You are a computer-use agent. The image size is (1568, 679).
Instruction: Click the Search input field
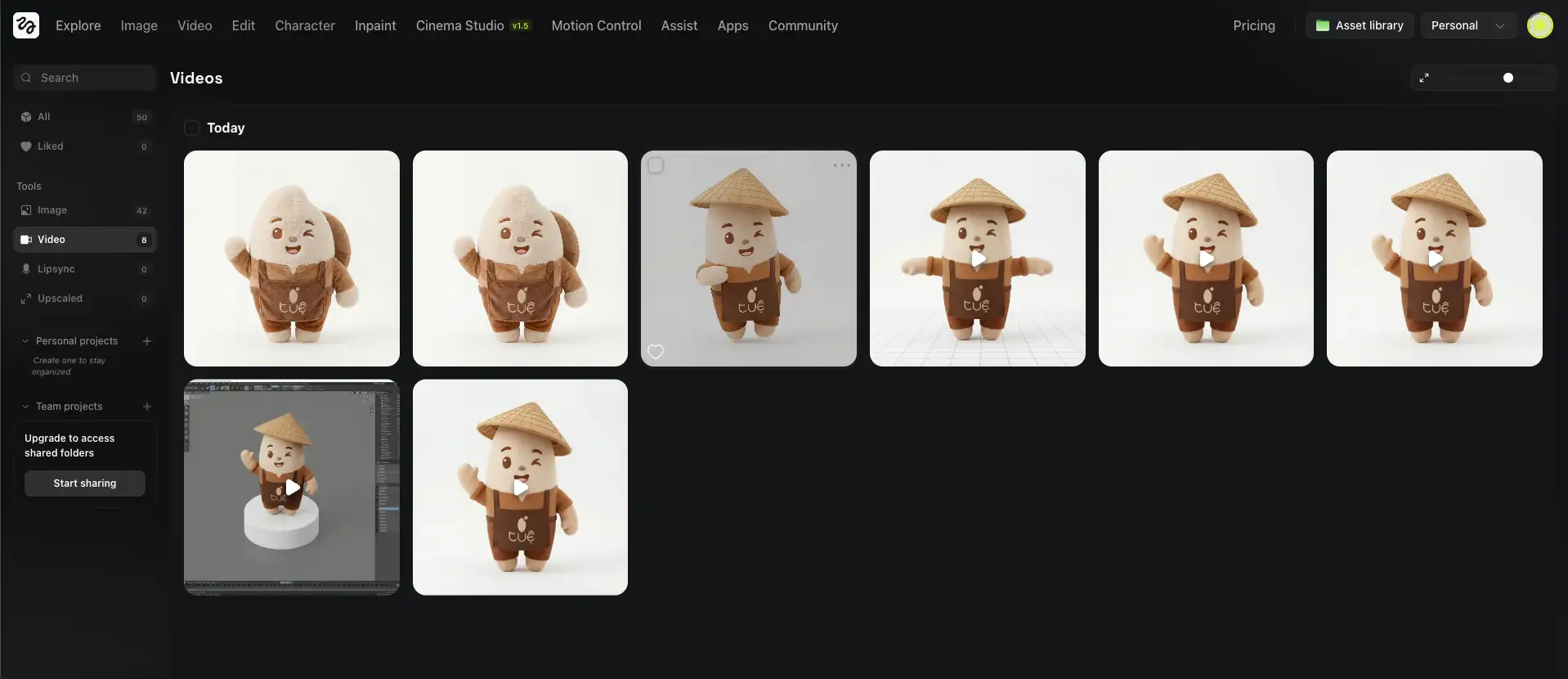pyautogui.click(x=85, y=78)
